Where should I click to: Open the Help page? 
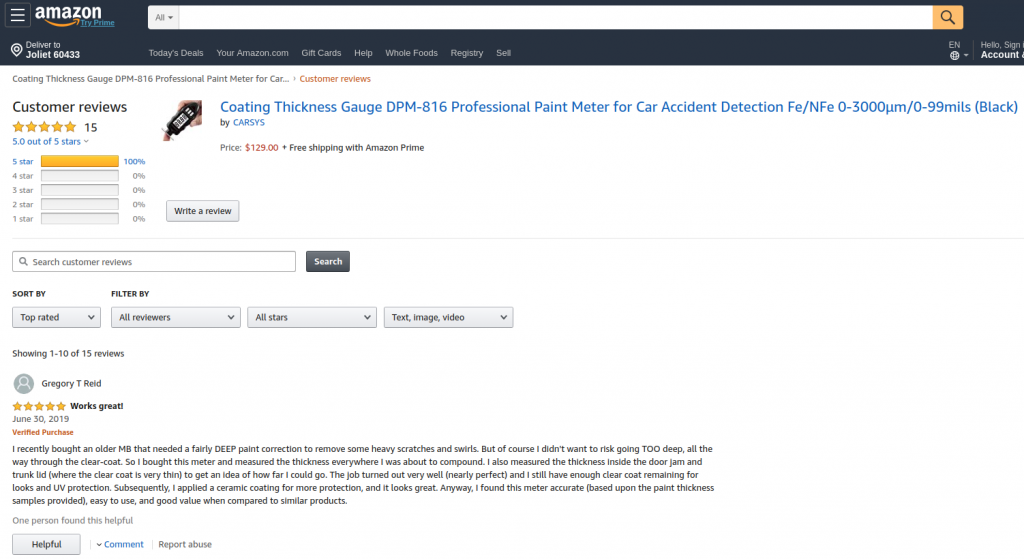[x=363, y=53]
